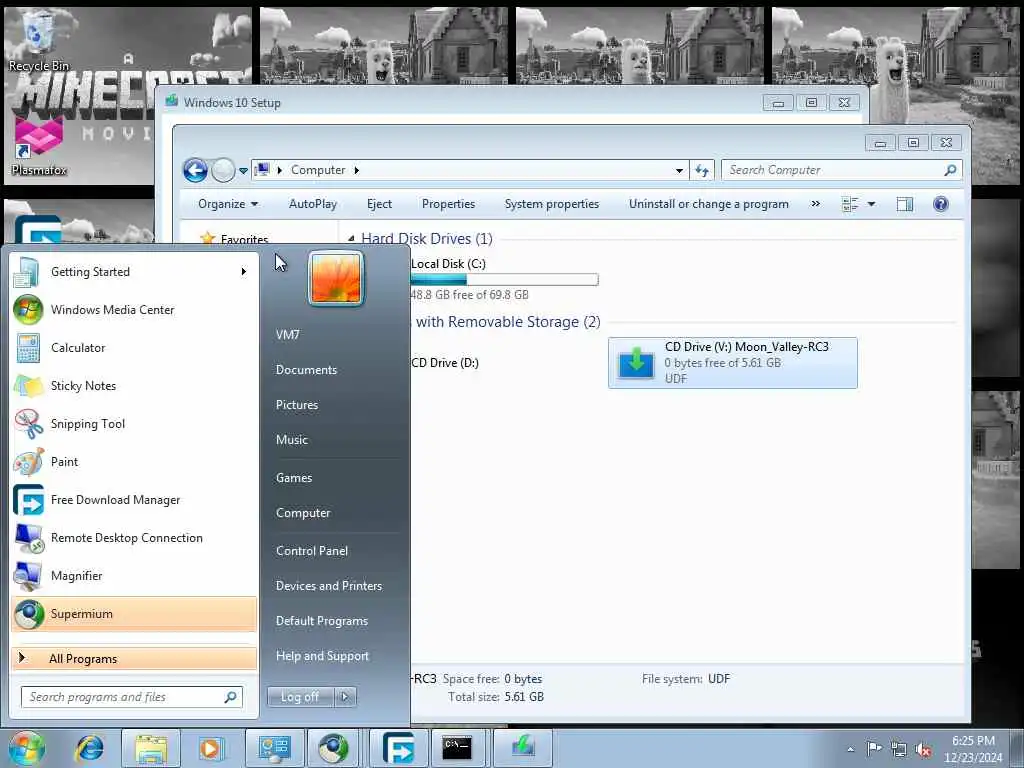The height and width of the screenshot is (768, 1024).
Task: Open Paint from Start menu
Action: click(134, 462)
